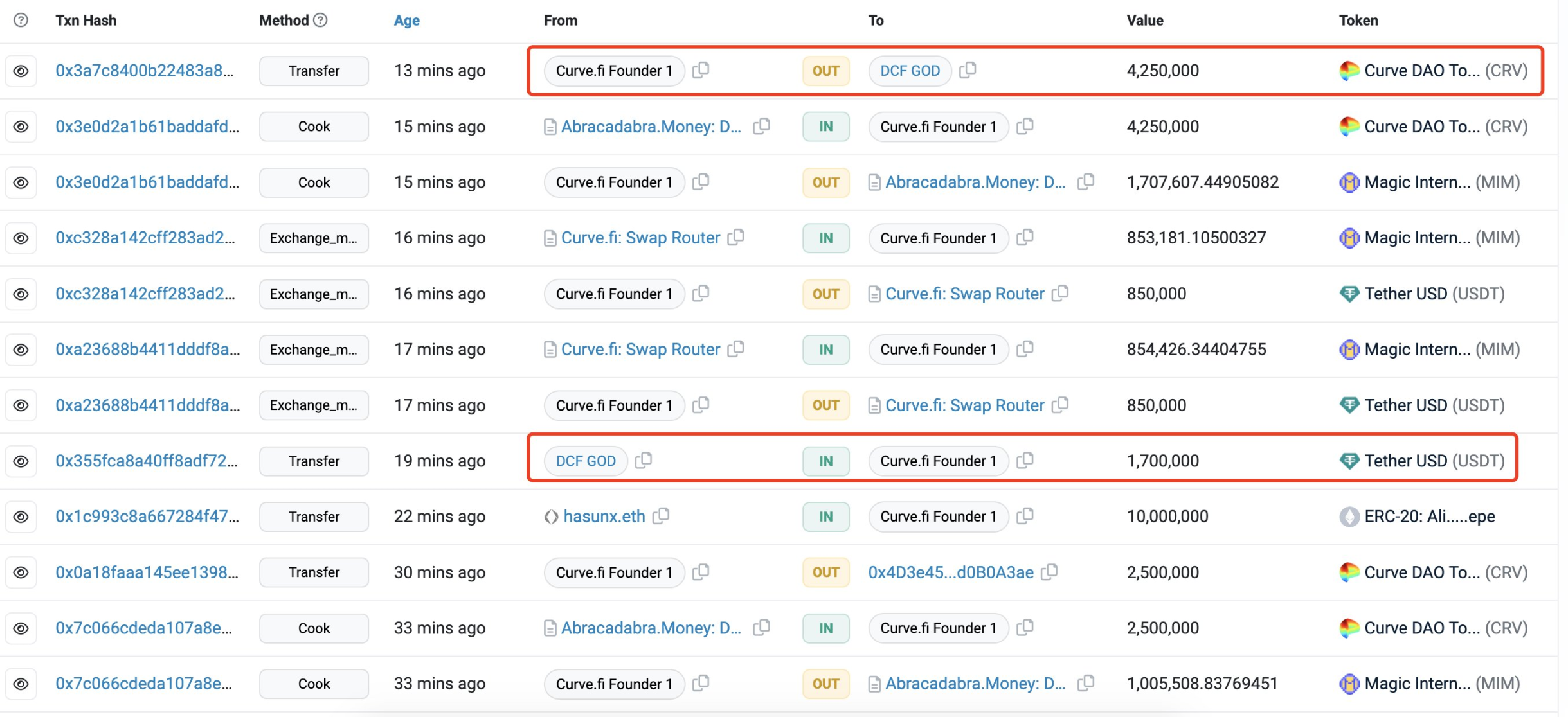Click the Method column help icon
The image size is (1568, 717).
point(320,20)
